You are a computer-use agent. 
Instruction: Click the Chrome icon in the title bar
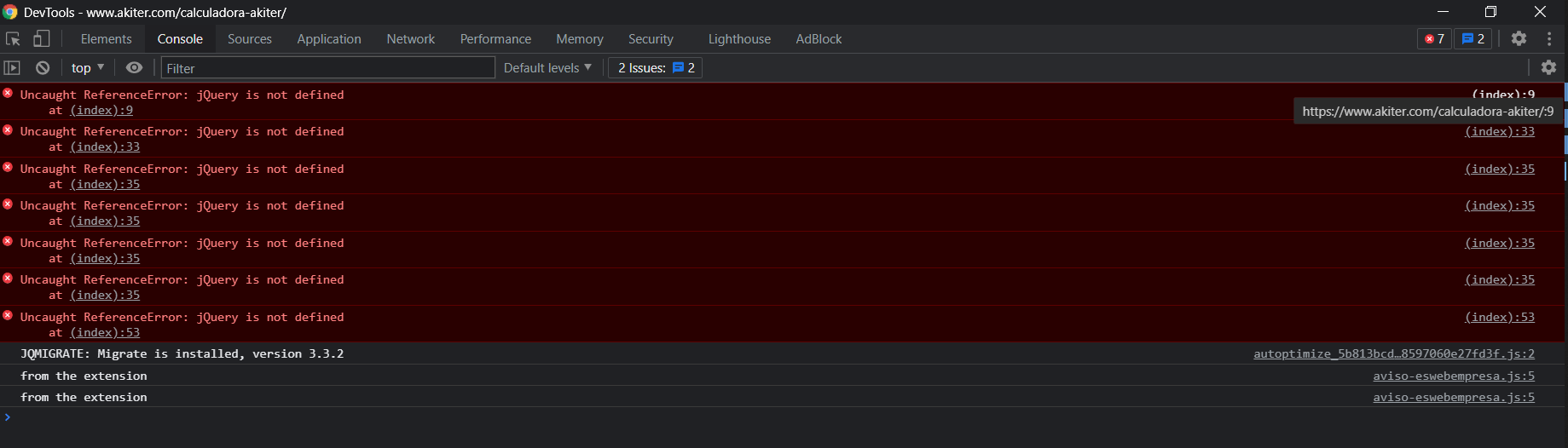click(x=10, y=12)
